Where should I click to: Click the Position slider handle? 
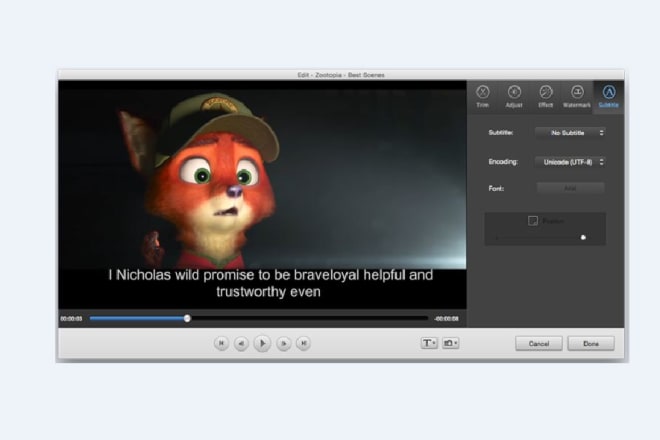coord(583,237)
